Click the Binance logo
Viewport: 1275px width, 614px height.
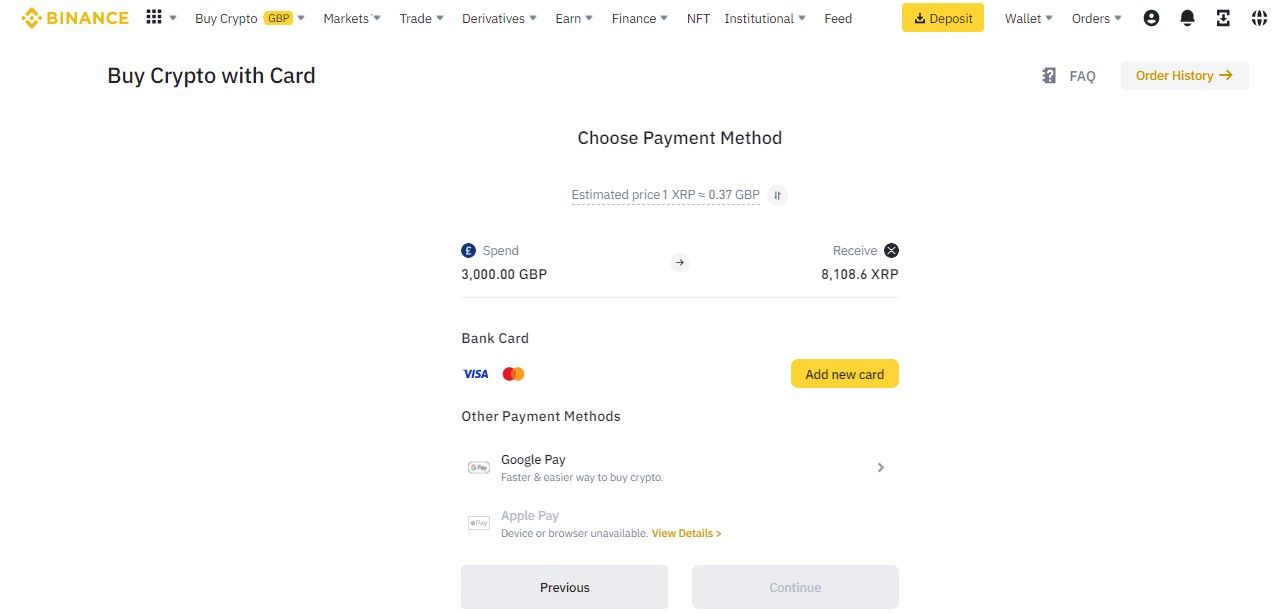coord(75,18)
